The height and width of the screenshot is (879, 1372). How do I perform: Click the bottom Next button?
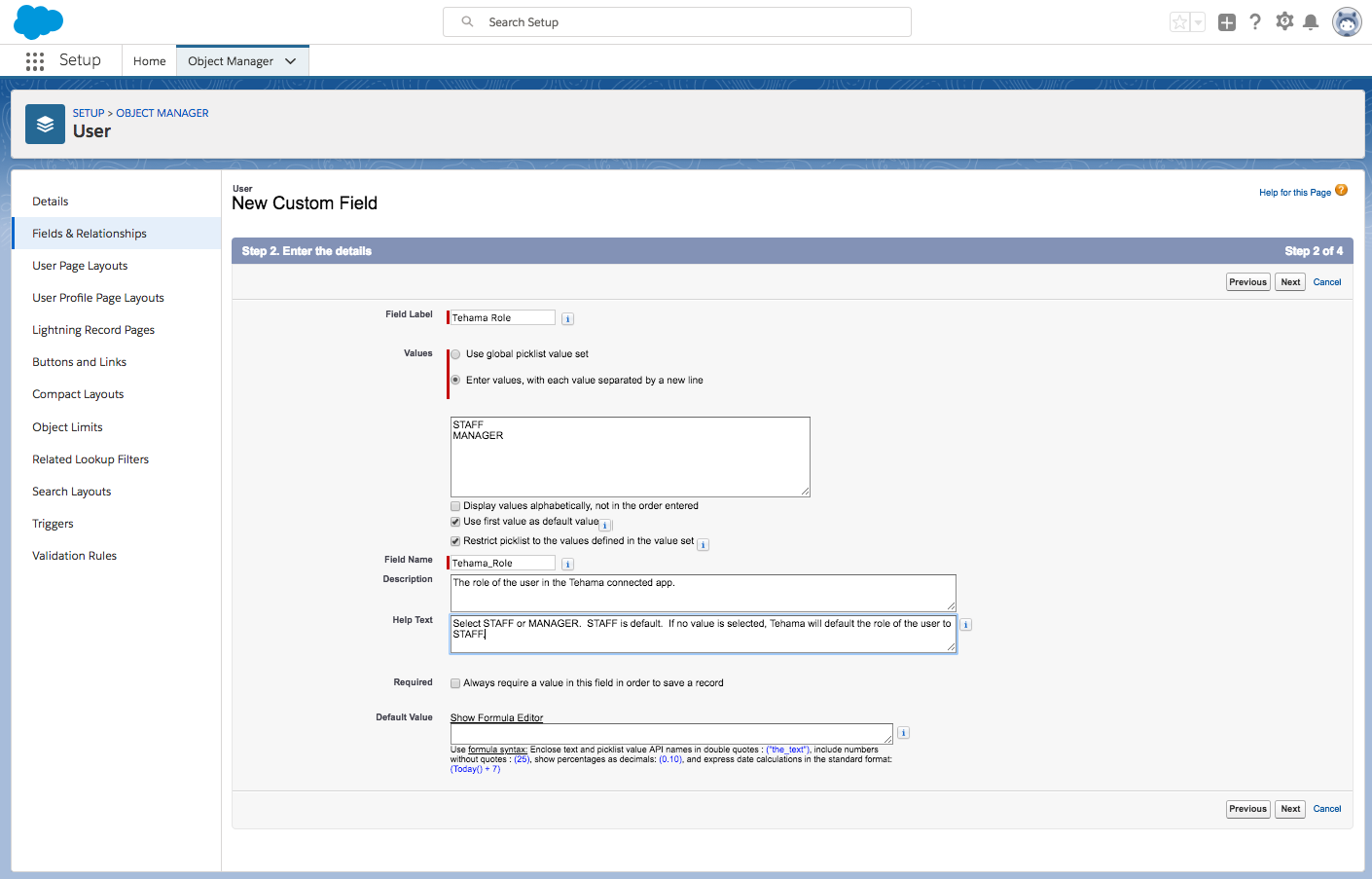(1290, 809)
